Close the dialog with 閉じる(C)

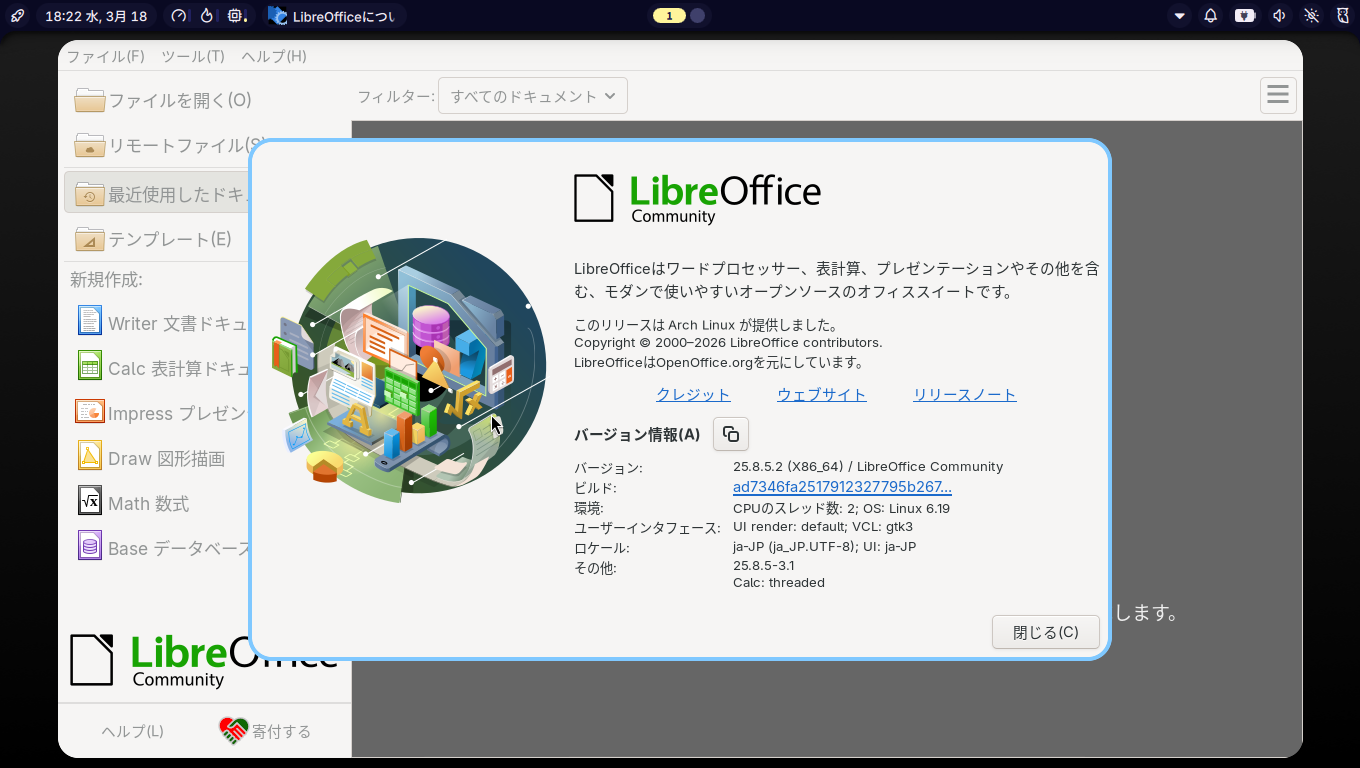tap(1046, 632)
